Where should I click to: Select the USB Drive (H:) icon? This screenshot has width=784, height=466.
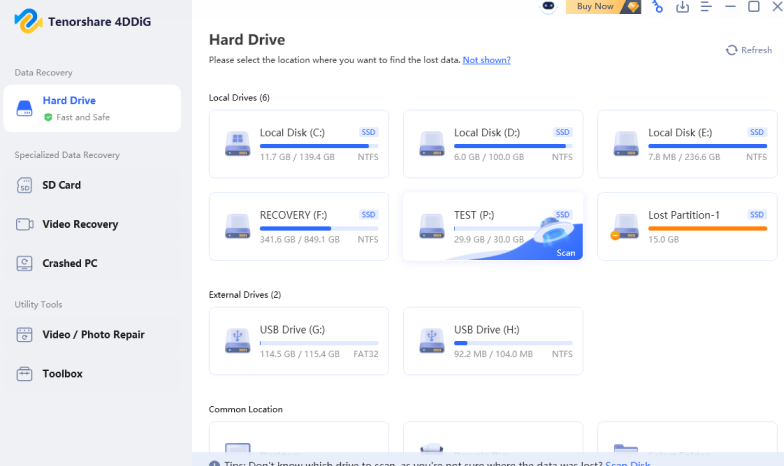(x=432, y=340)
